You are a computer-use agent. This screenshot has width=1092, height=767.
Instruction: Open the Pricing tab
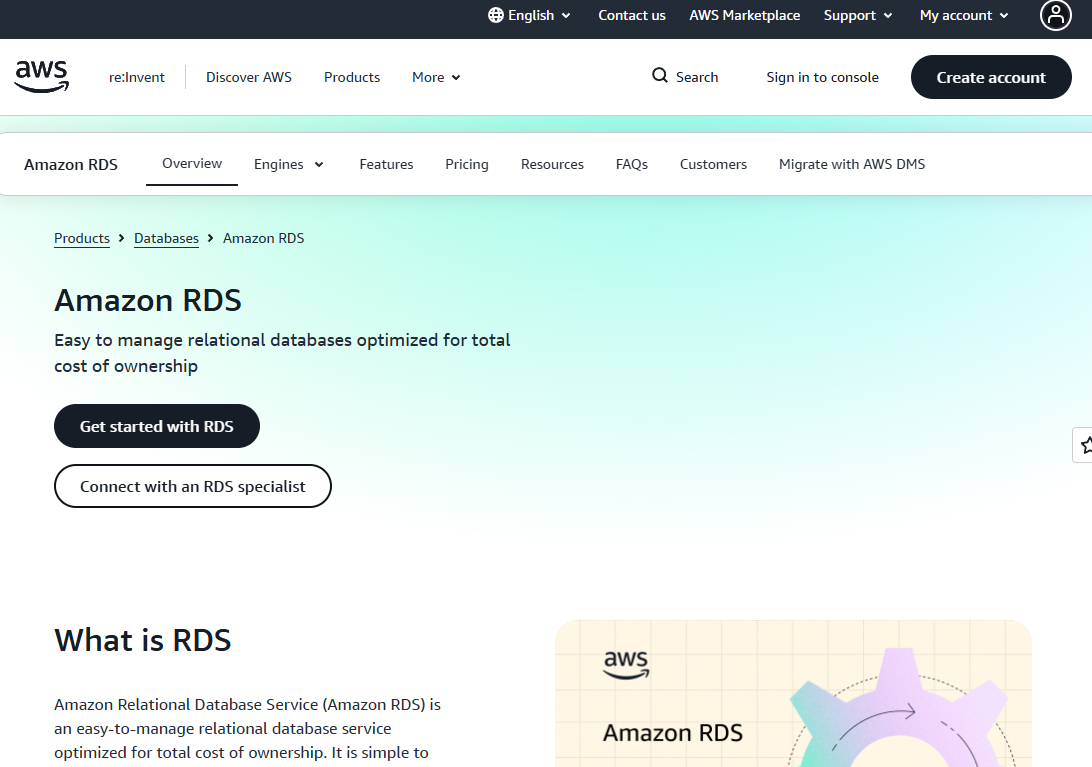tap(467, 164)
